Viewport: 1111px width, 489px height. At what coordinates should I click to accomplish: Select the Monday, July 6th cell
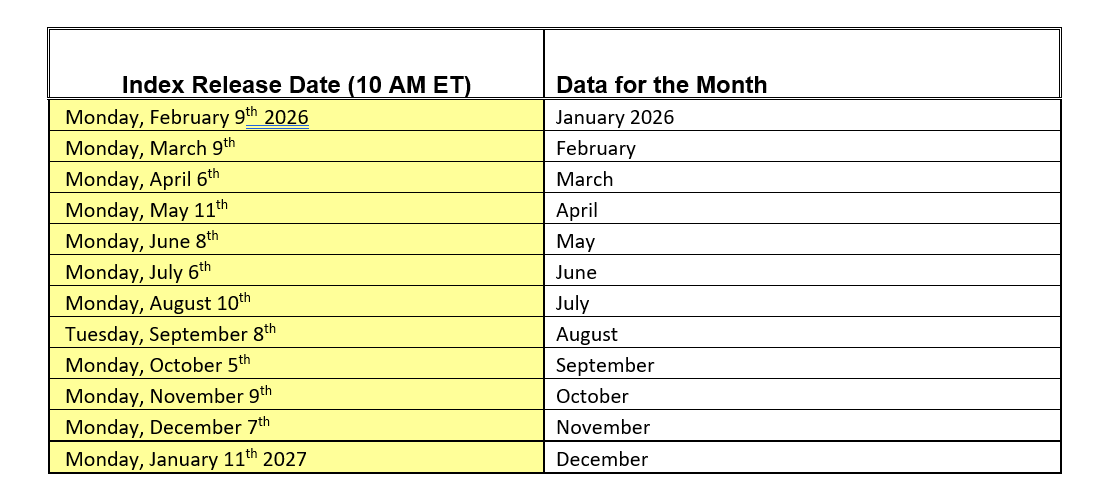coord(296,271)
